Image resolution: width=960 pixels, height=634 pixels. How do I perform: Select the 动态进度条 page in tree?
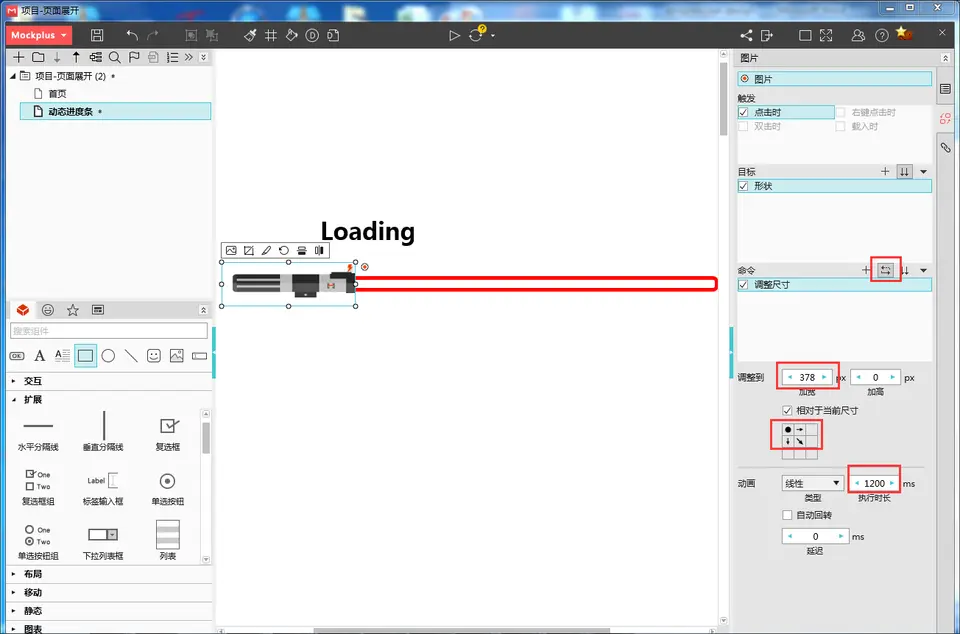pos(115,111)
